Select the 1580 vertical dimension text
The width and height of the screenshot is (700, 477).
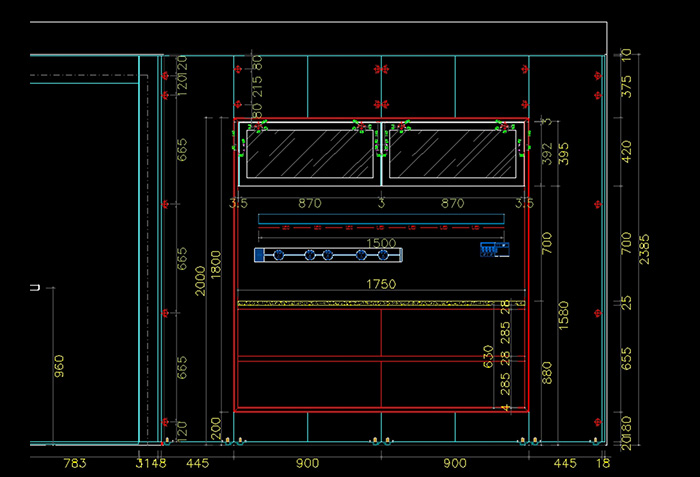(x=564, y=314)
